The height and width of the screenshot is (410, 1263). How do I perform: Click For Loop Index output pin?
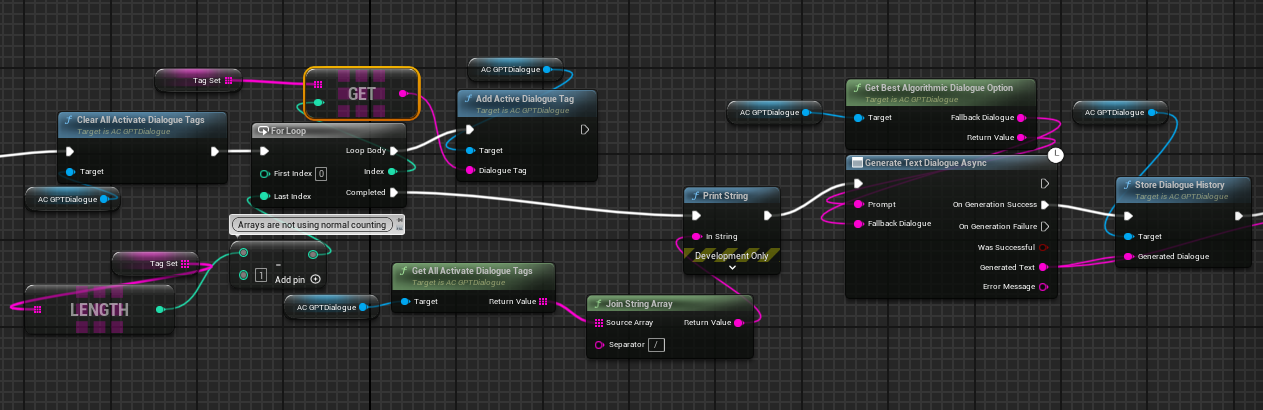[x=394, y=172]
